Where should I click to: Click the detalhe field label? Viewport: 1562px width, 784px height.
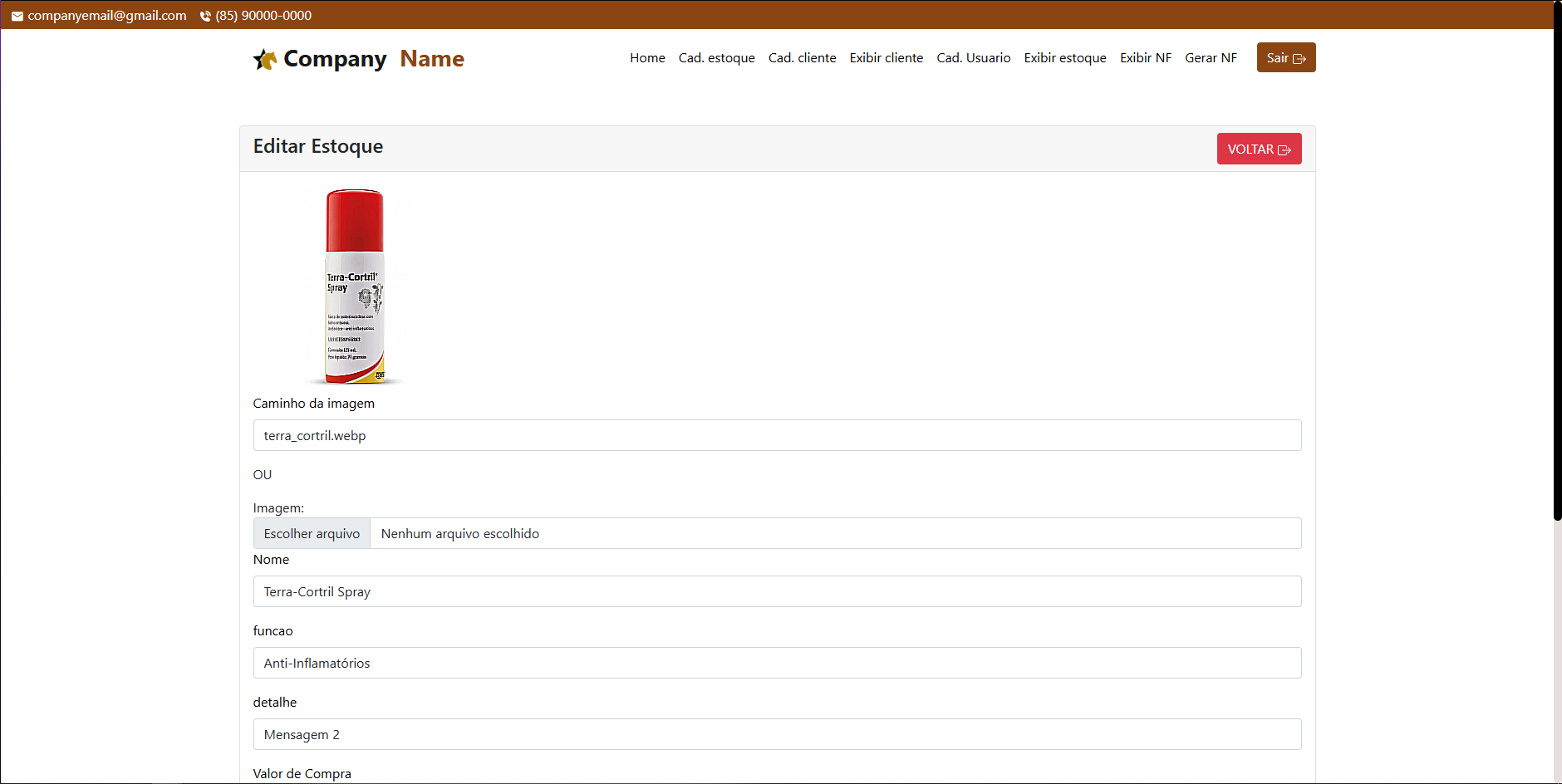click(275, 703)
